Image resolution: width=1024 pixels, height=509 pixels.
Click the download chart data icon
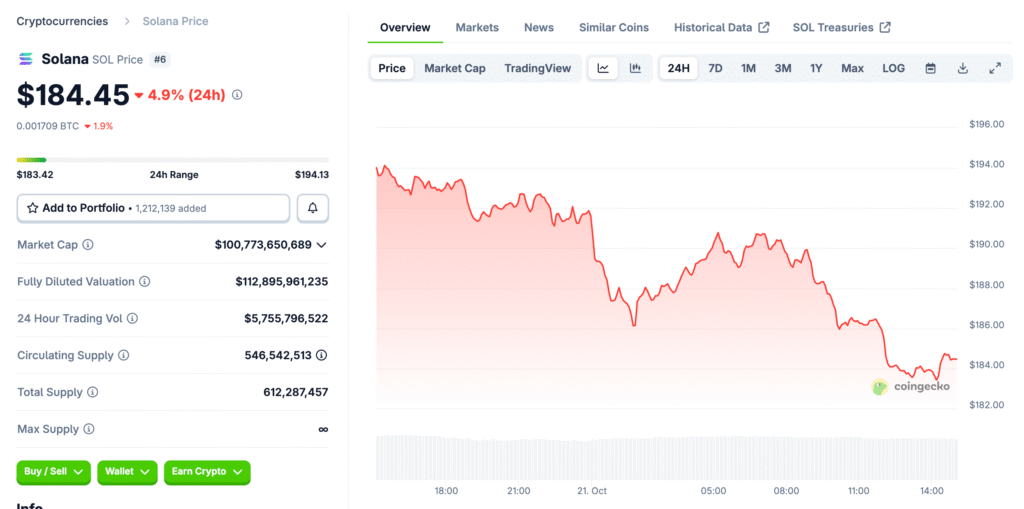[x=963, y=68]
